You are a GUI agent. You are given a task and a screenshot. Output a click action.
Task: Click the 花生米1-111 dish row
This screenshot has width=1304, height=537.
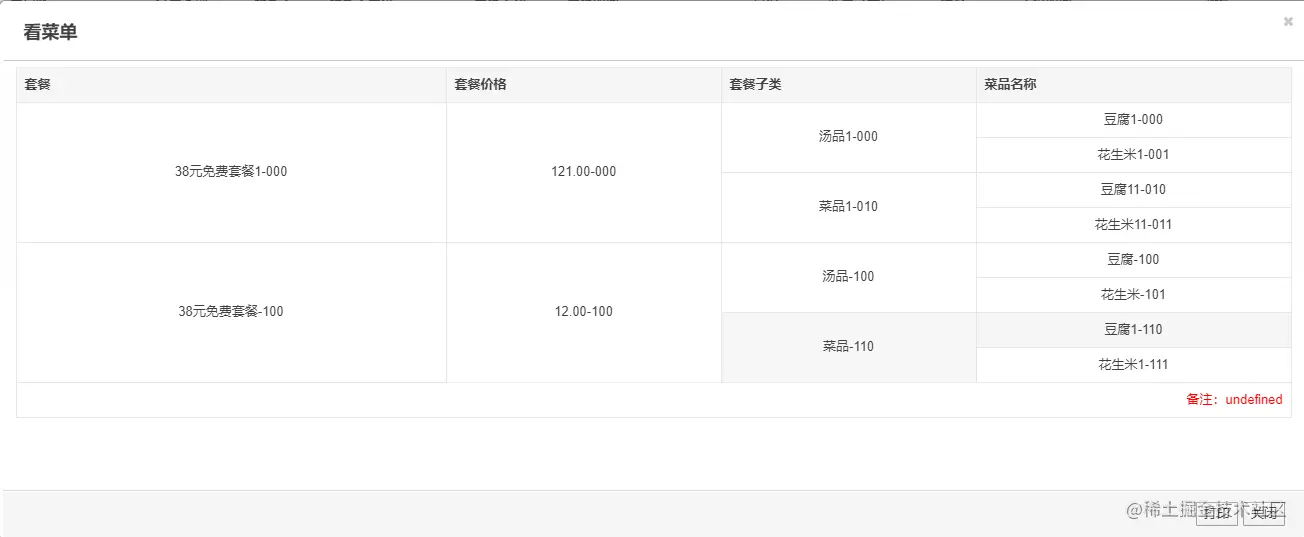coord(1133,365)
